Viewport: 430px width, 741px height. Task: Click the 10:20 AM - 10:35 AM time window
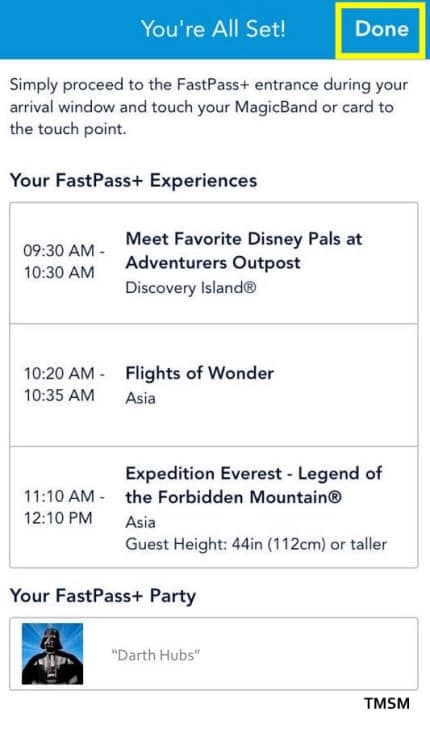coord(64,384)
